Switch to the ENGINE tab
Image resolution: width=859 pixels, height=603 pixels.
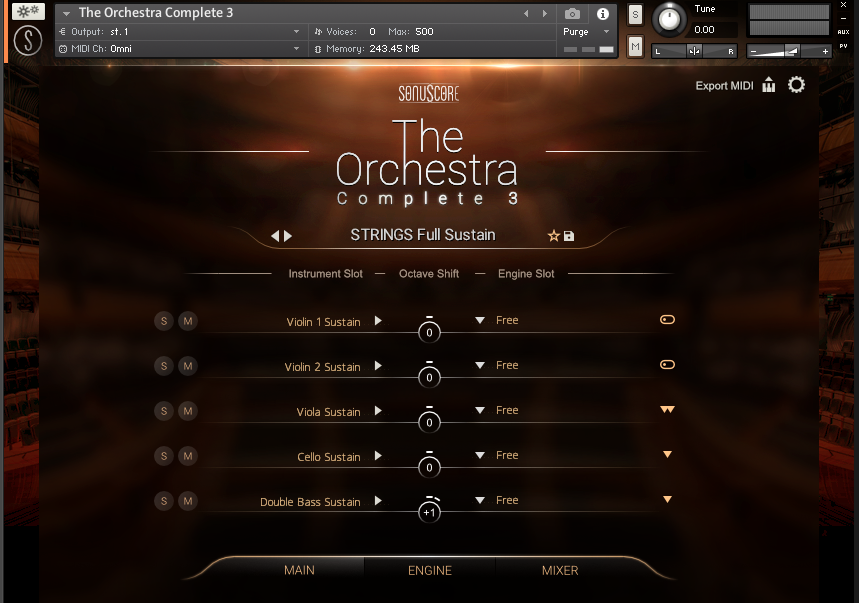430,570
